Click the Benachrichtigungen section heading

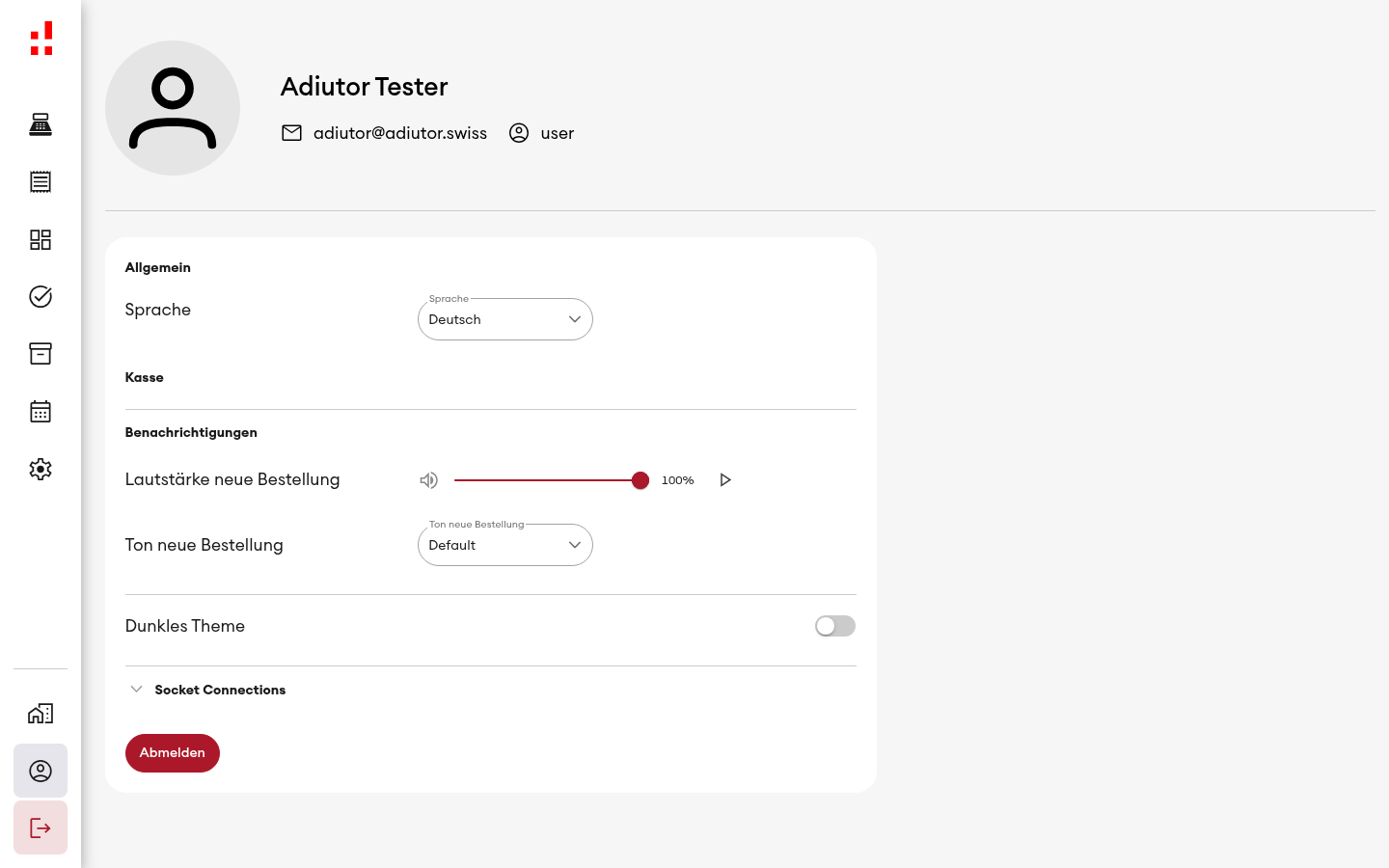point(191,432)
